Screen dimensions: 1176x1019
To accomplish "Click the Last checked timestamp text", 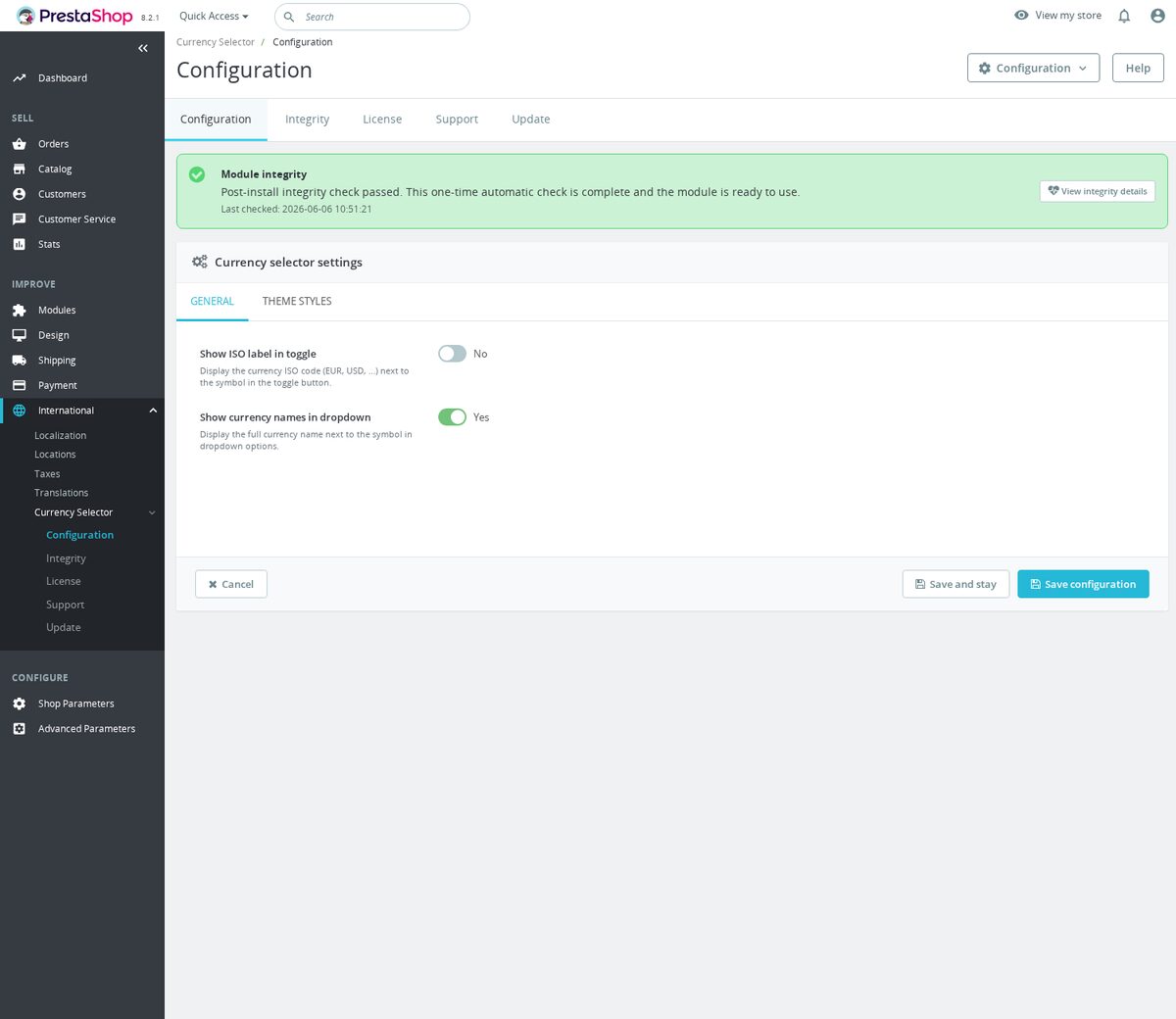I will tap(296, 210).
